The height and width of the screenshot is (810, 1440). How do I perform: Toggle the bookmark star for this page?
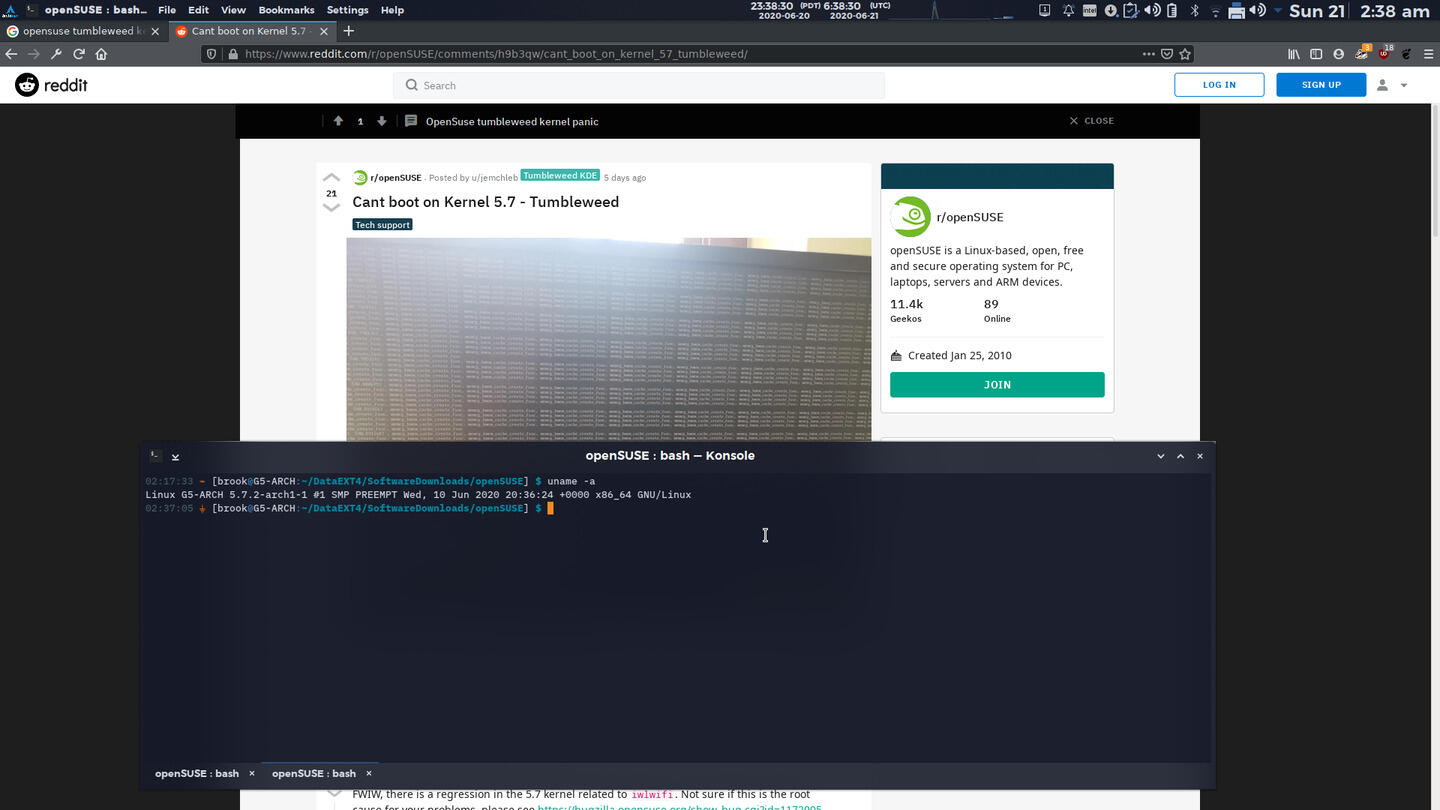click(1185, 54)
